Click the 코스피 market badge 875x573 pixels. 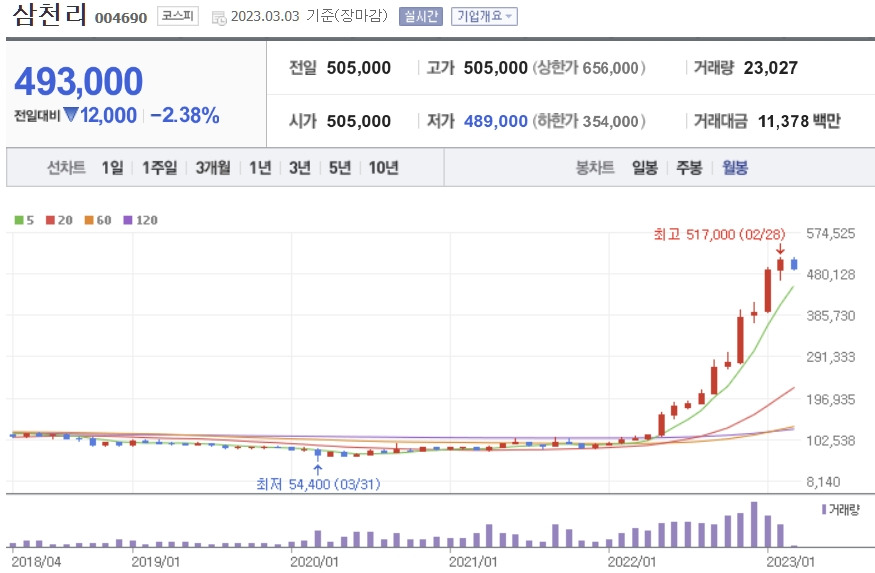pos(177,16)
